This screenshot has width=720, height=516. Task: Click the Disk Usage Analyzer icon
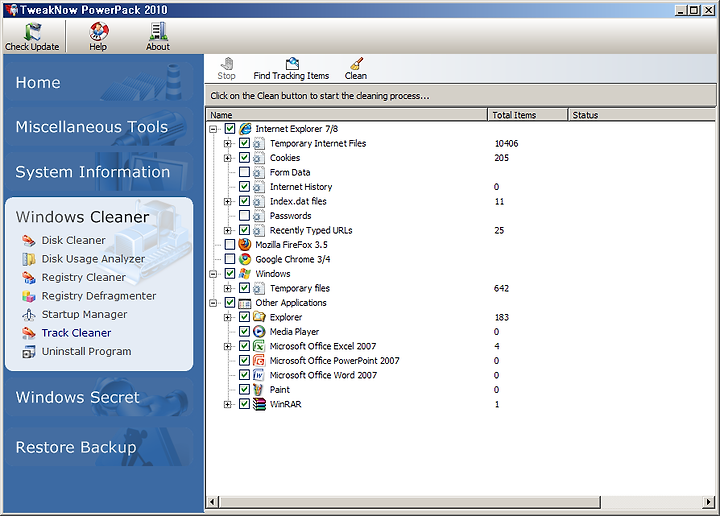coord(28,259)
